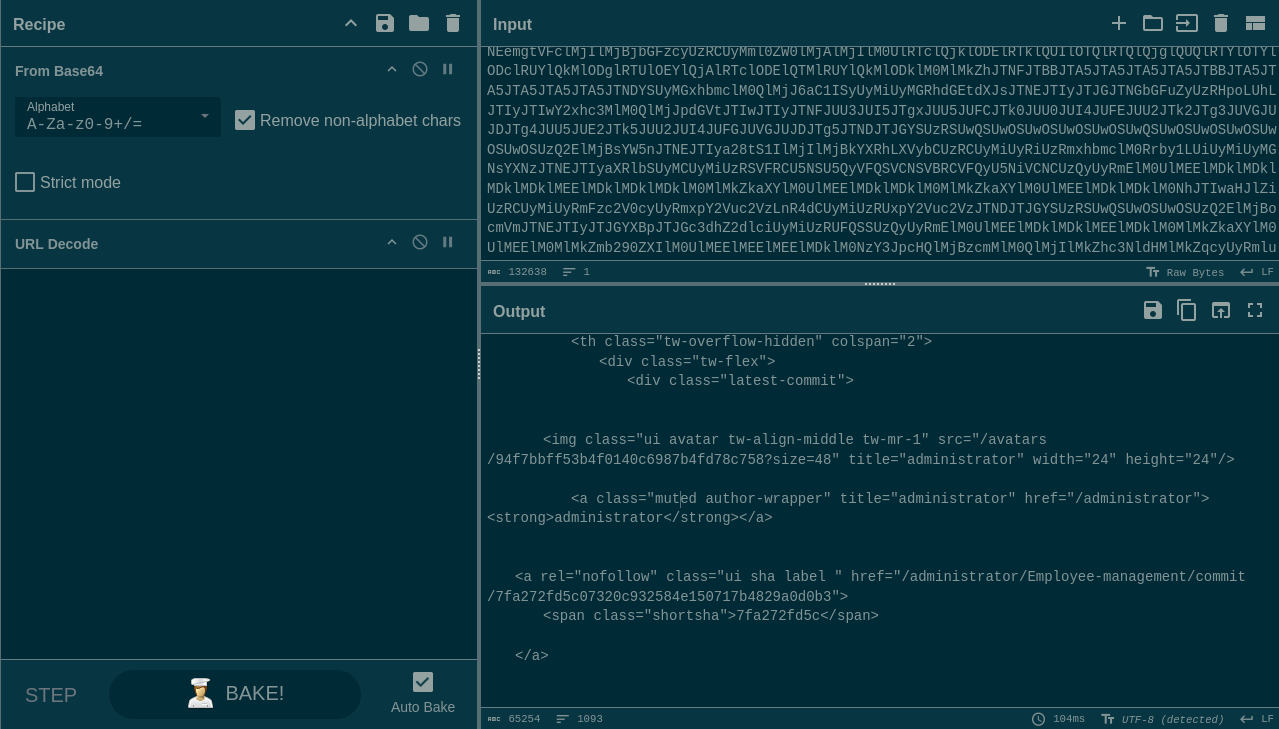
Task: Save the output to a file
Action: click(1153, 311)
